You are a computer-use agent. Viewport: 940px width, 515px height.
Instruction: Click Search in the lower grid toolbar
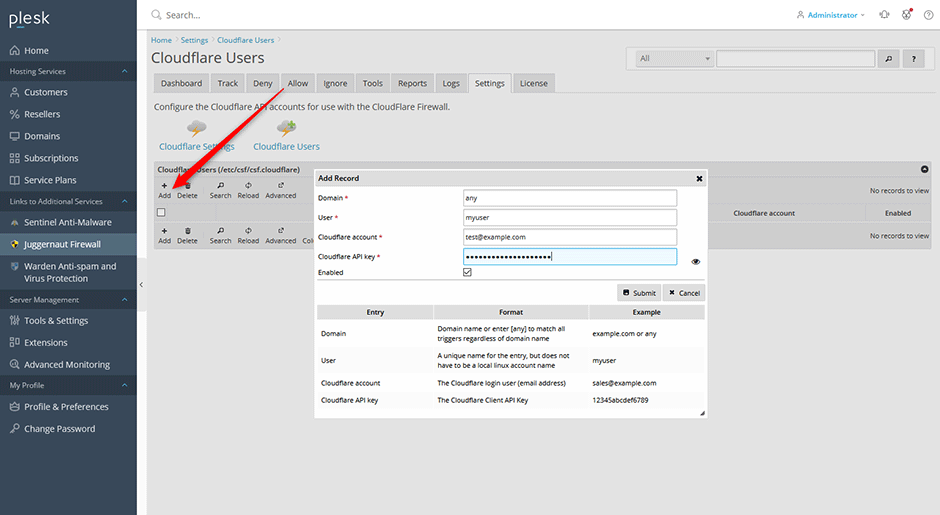(x=221, y=236)
